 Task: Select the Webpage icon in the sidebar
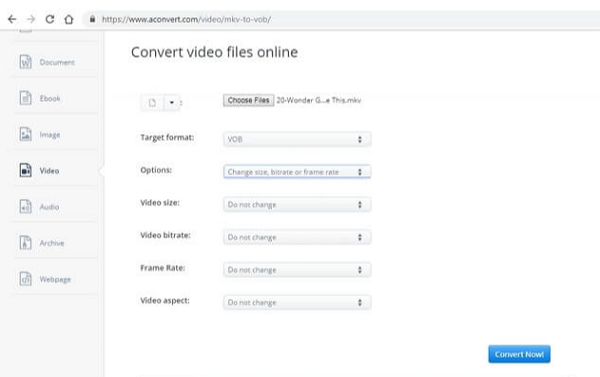point(26,279)
